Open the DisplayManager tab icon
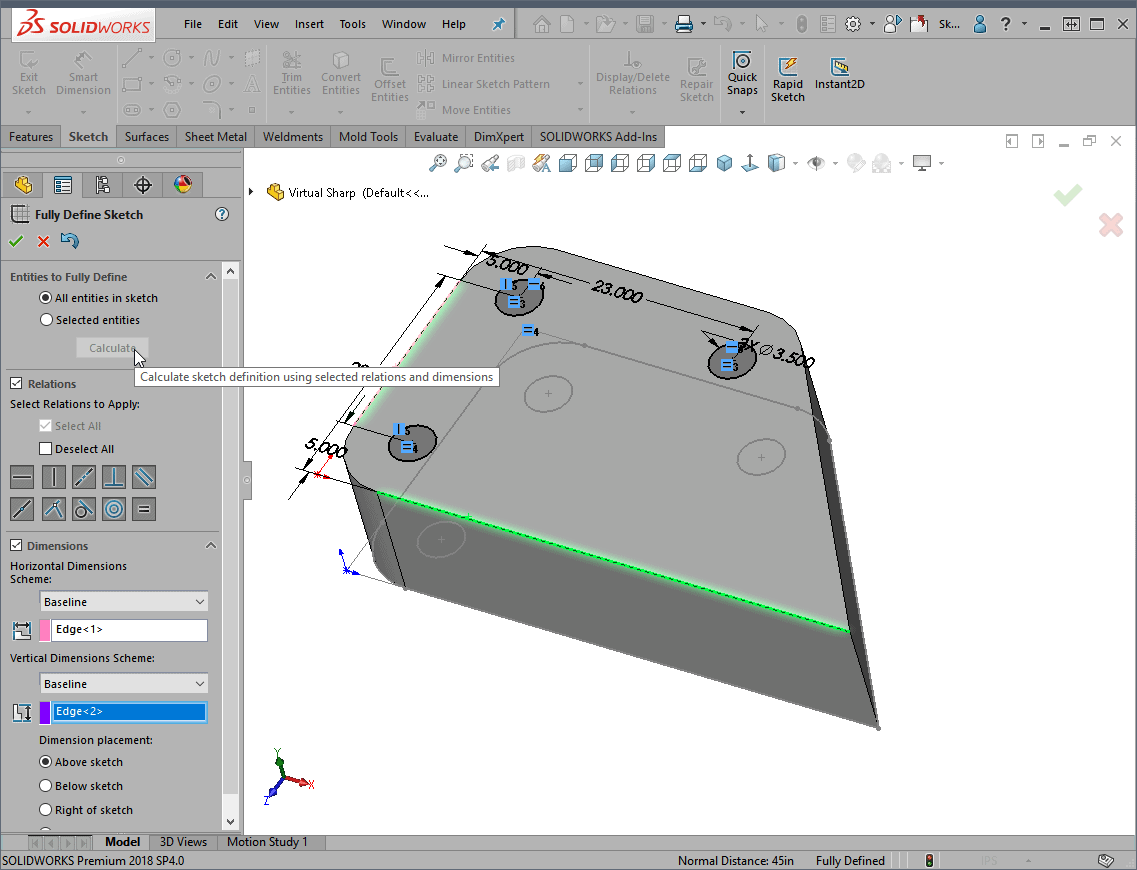Viewport: 1137px width, 870px height. point(183,186)
